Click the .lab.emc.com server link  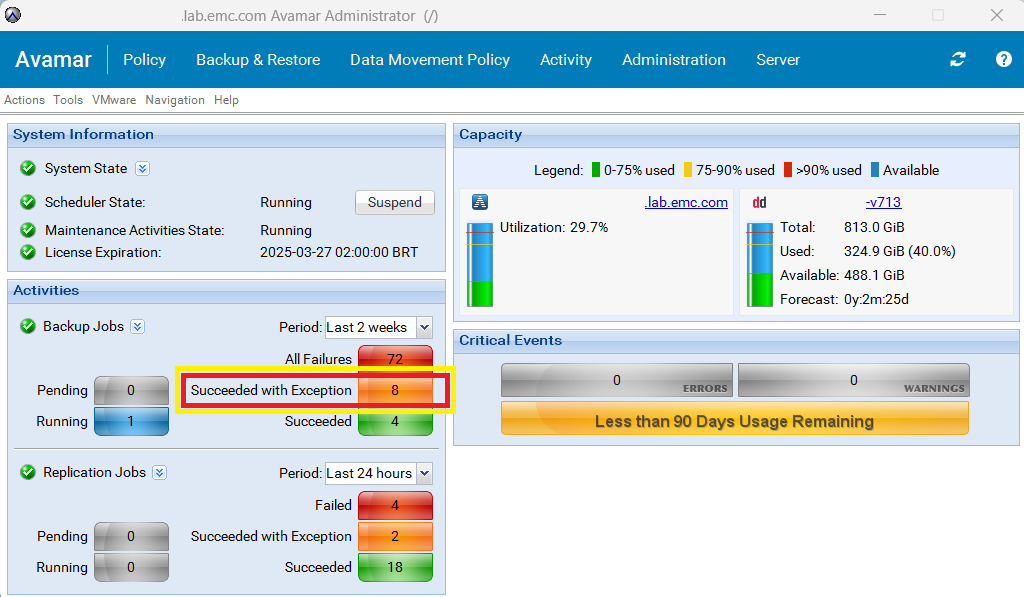point(686,202)
